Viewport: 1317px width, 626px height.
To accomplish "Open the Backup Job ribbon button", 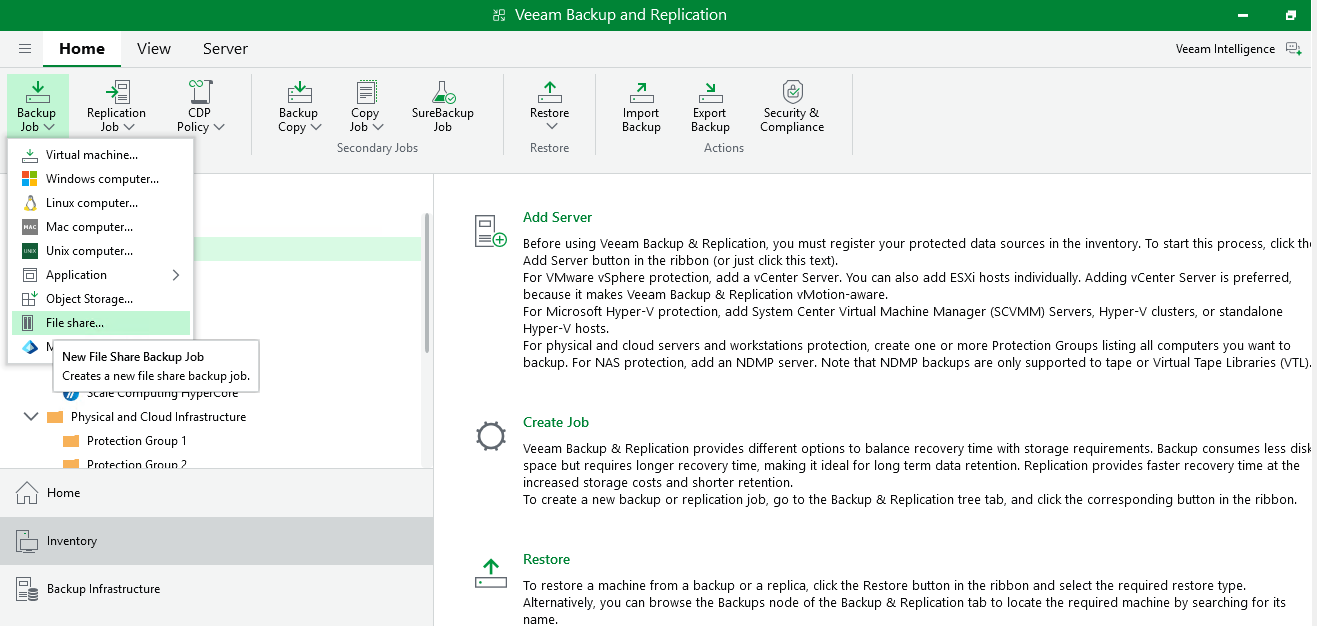I will tap(37, 105).
